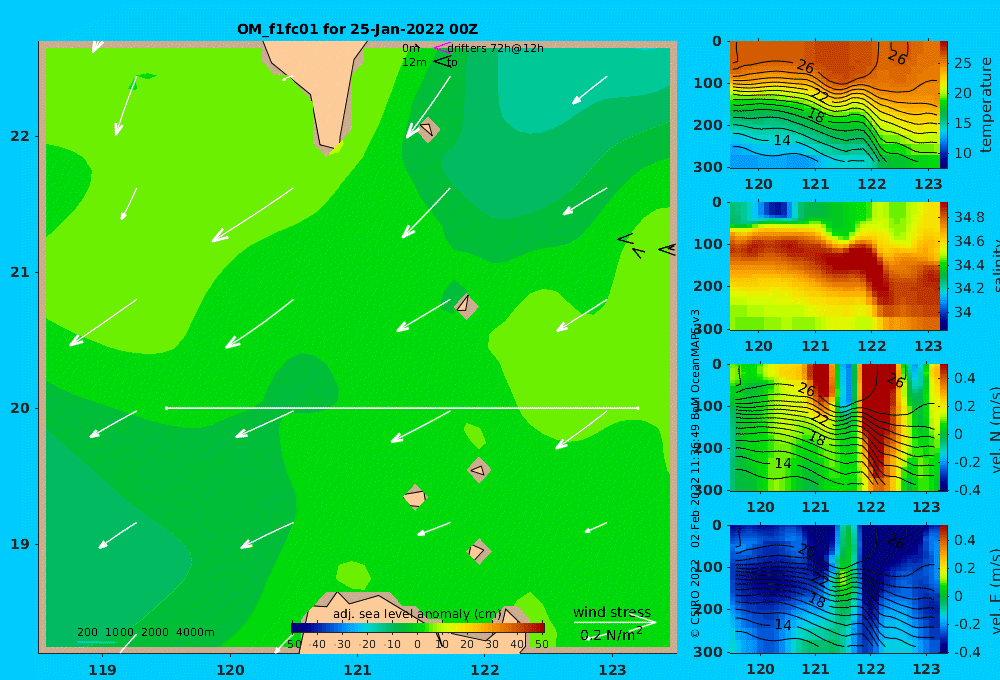
Task: Click the sea level anomaly colorbar
Action: pyautogui.click(x=418, y=628)
